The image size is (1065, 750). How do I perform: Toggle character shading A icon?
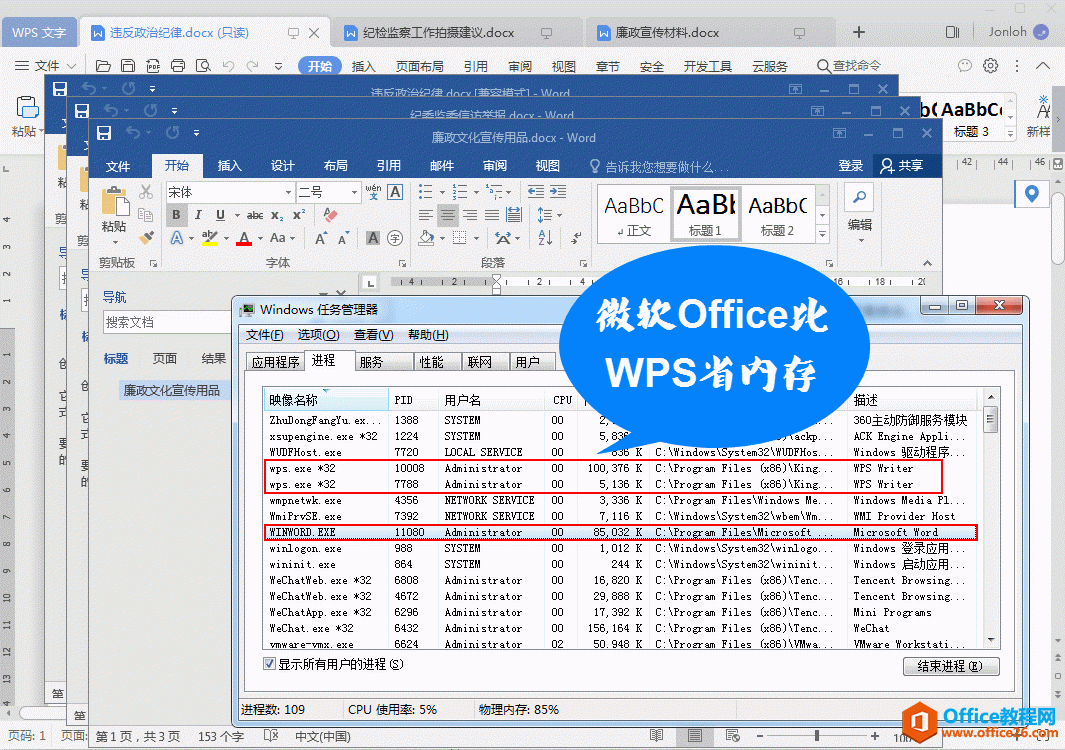point(373,238)
